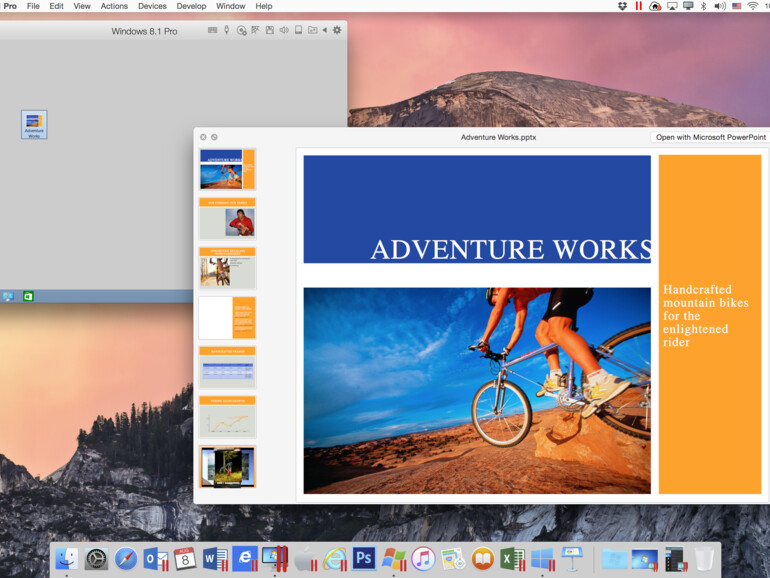Click the green app icon in Windows VM taskbar
Screen dimensions: 770x578
tap(28, 296)
